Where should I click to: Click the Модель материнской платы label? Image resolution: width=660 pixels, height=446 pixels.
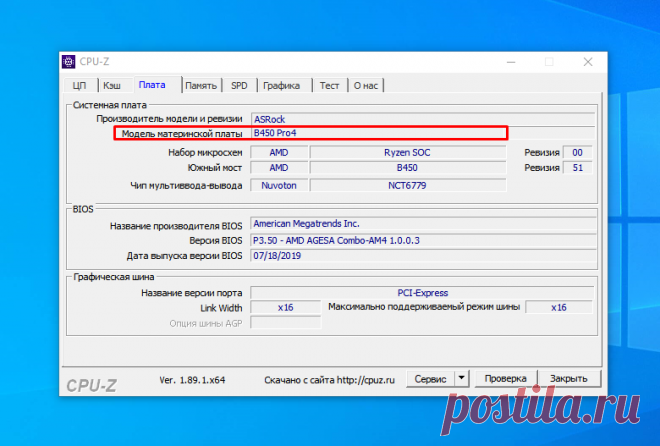point(182,134)
